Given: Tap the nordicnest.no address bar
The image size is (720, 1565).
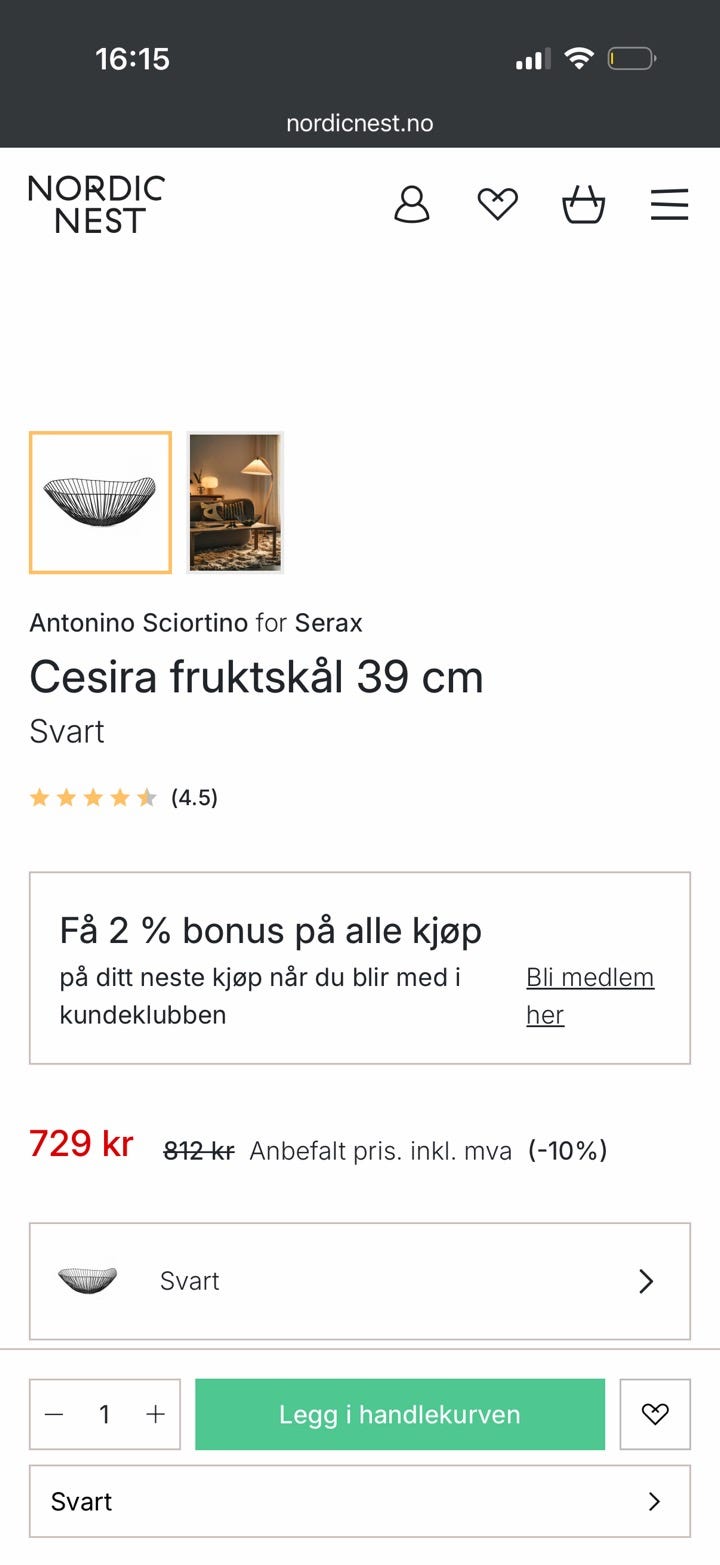Looking at the screenshot, I should pyautogui.click(x=360, y=123).
